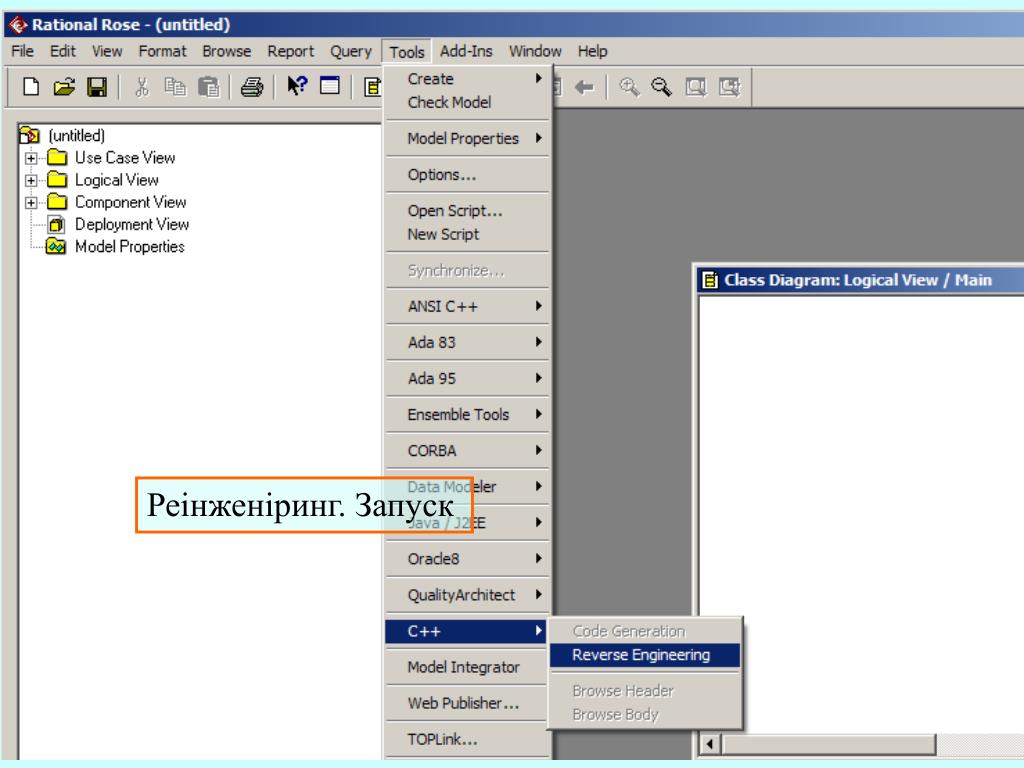
Task: Click the Zoom In magnifier icon
Action: point(629,87)
